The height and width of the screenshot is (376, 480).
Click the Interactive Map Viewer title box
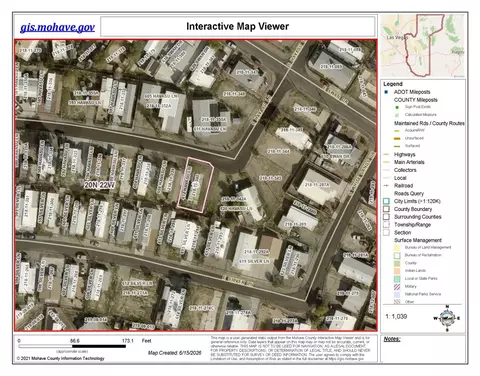point(238,26)
